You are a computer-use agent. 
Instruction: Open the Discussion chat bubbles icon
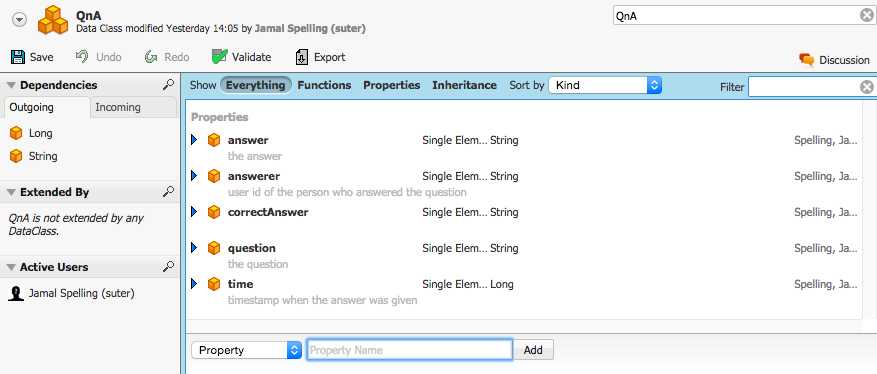click(807, 60)
